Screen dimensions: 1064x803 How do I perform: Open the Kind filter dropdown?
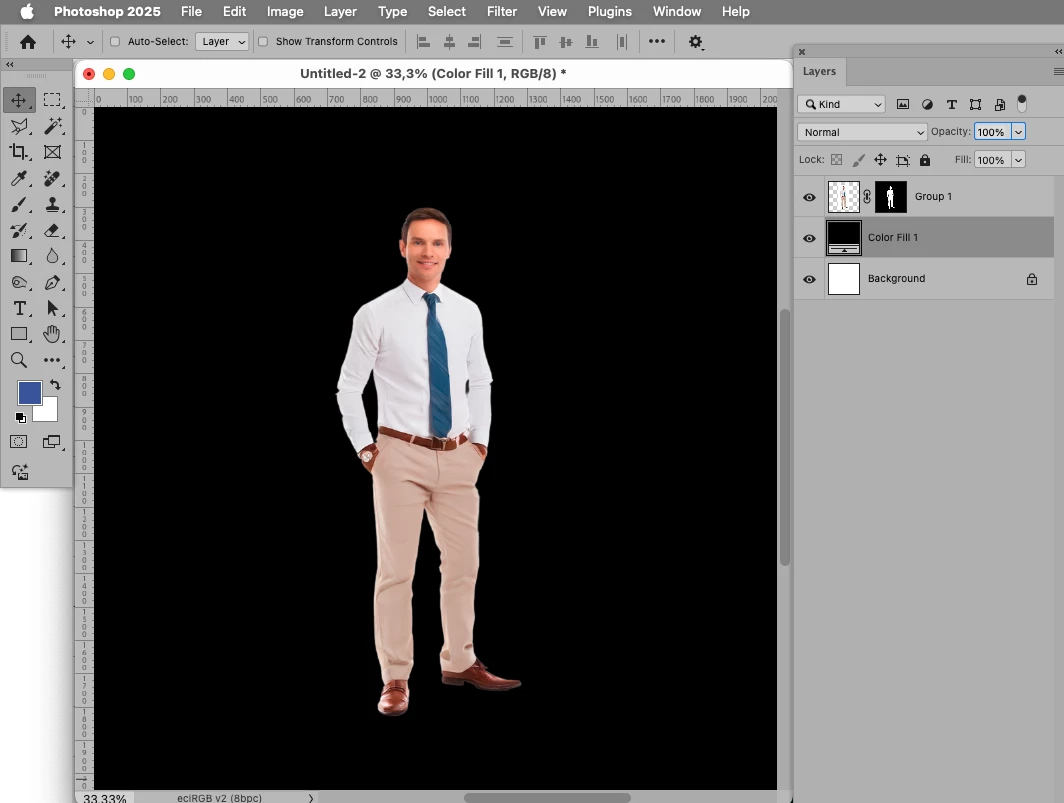coord(842,104)
